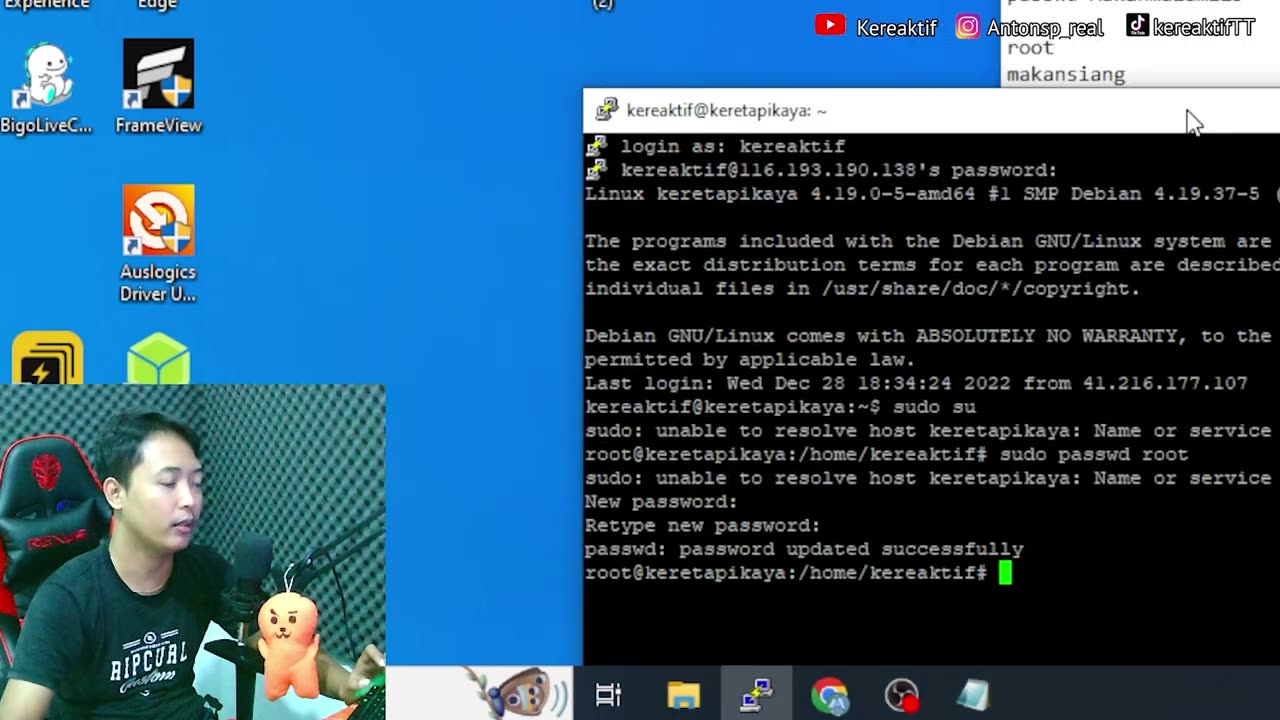Click the 'sudo passwd root' command line
Viewport: 1280px width, 720px height.
coord(886,454)
